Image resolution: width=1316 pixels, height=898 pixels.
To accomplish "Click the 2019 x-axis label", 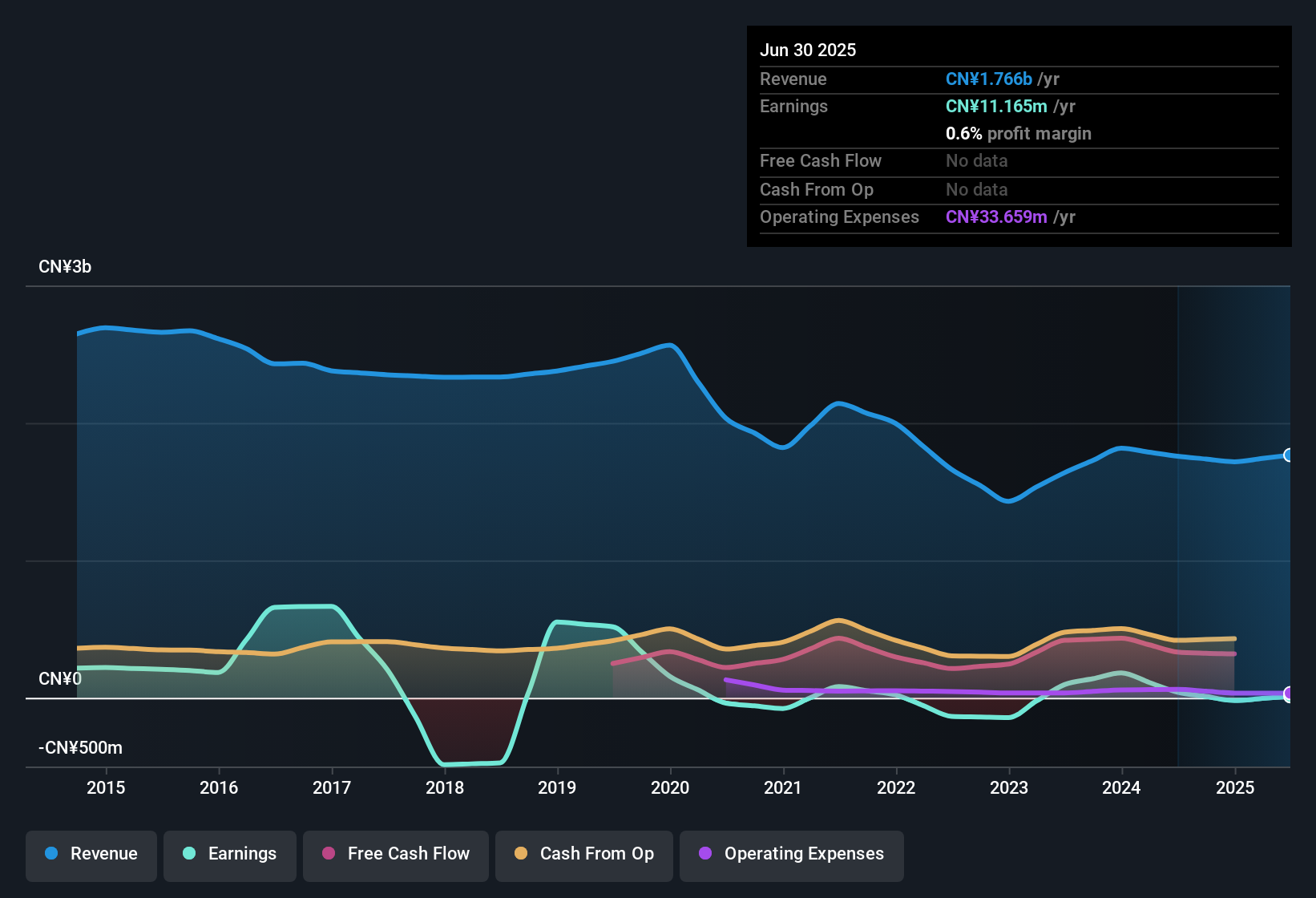I will (557, 787).
